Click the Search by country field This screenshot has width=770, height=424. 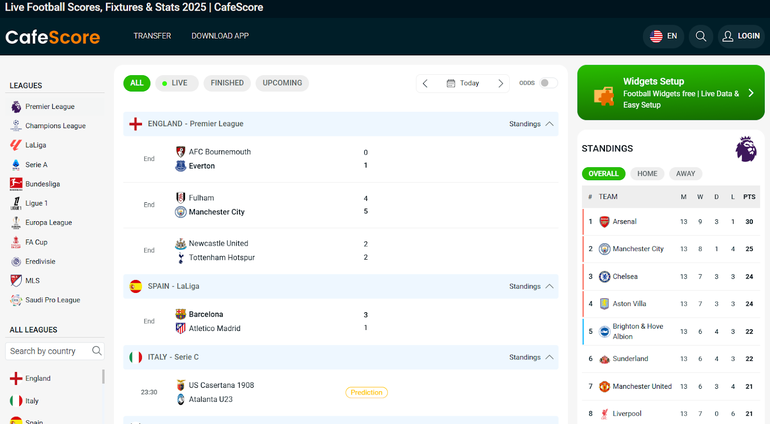coord(48,351)
